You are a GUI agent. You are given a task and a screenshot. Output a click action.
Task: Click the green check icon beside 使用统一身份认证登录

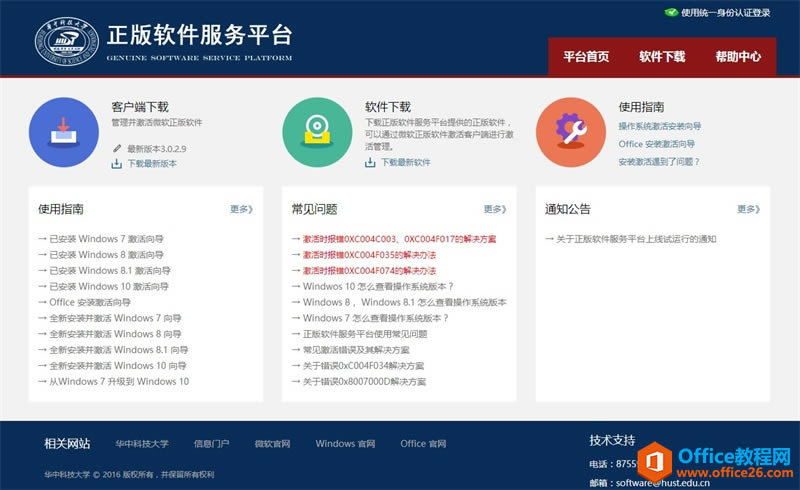tap(671, 12)
